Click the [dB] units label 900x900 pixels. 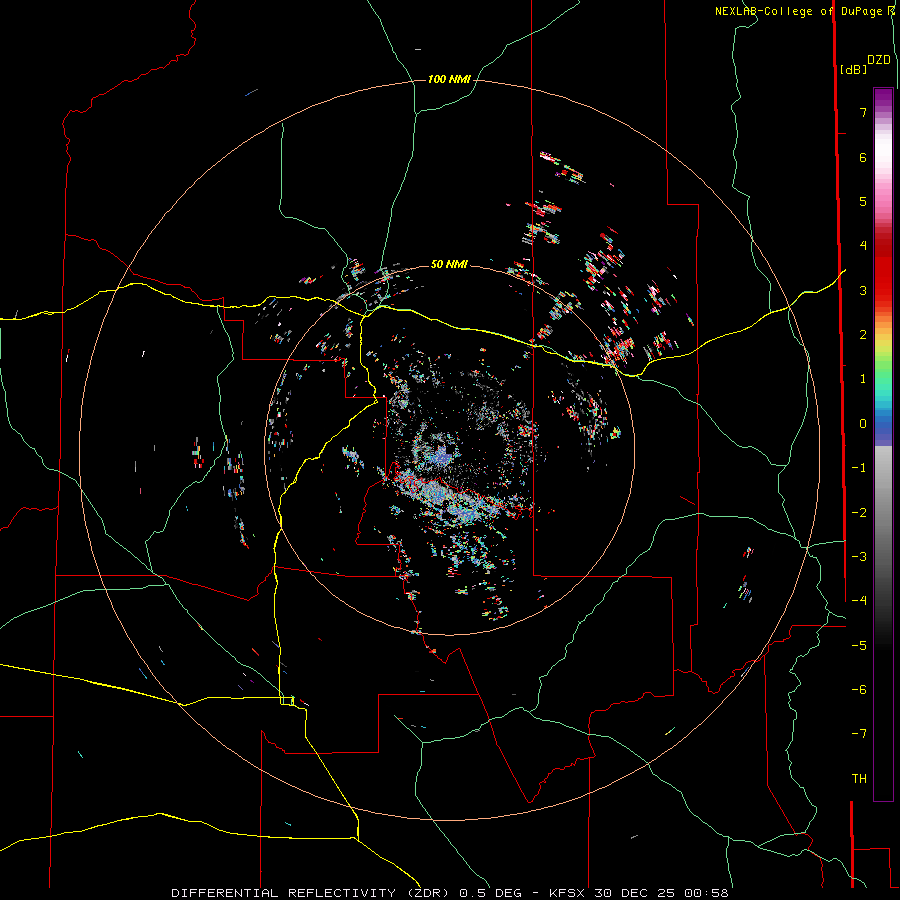pos(854,69)
